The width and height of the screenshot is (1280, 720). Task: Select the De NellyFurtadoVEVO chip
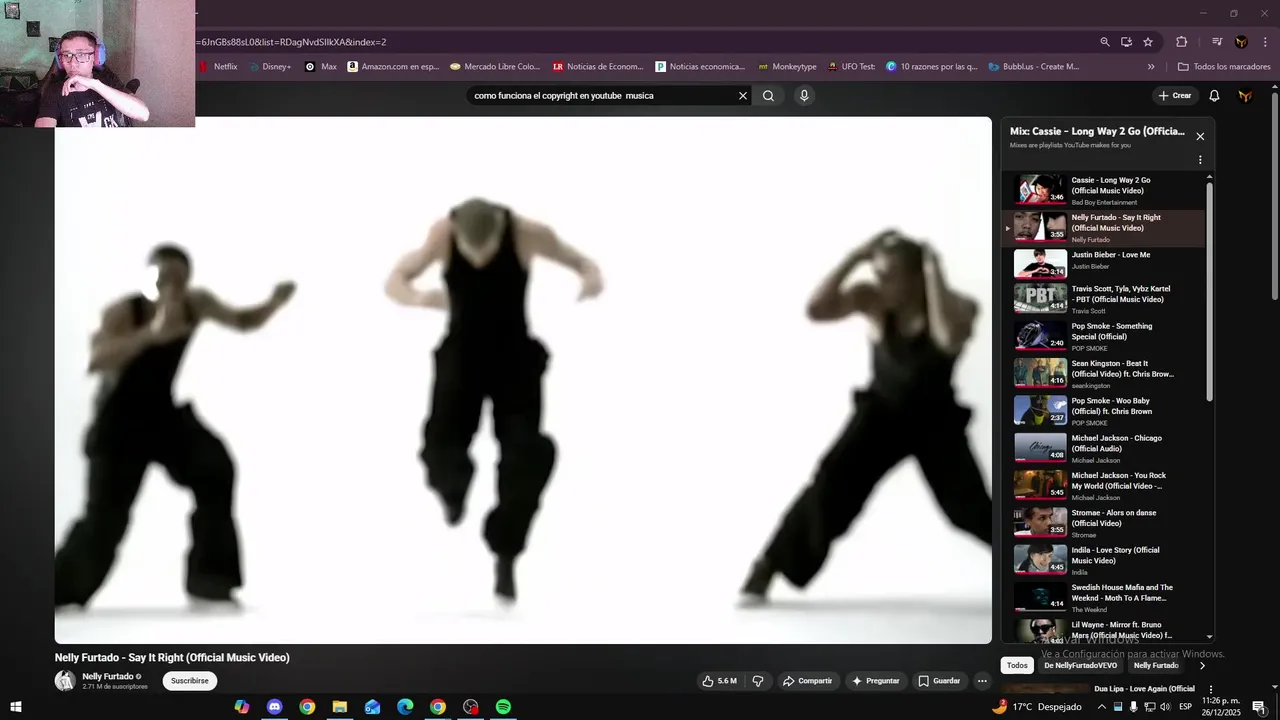pos(1081,666)
